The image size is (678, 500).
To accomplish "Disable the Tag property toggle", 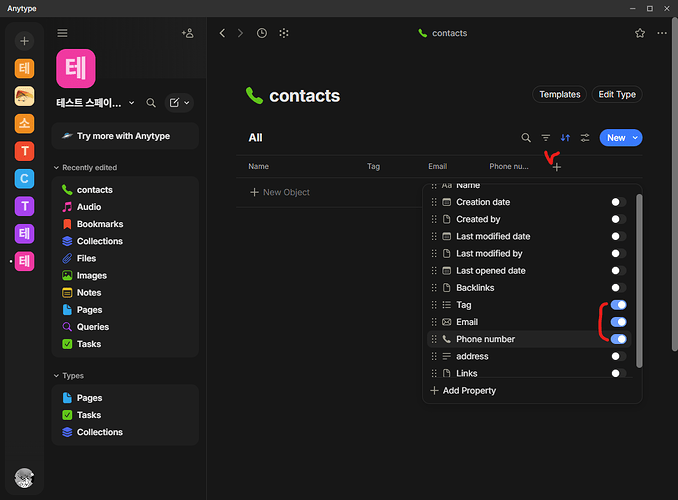I will [618, 305].
